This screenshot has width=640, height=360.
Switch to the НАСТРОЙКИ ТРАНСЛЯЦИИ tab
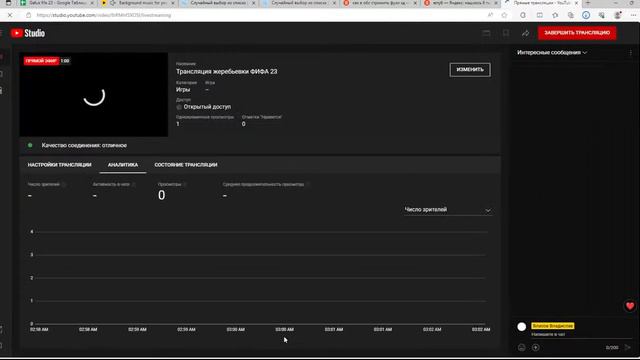pyautogui.click(x=60, y=165)
